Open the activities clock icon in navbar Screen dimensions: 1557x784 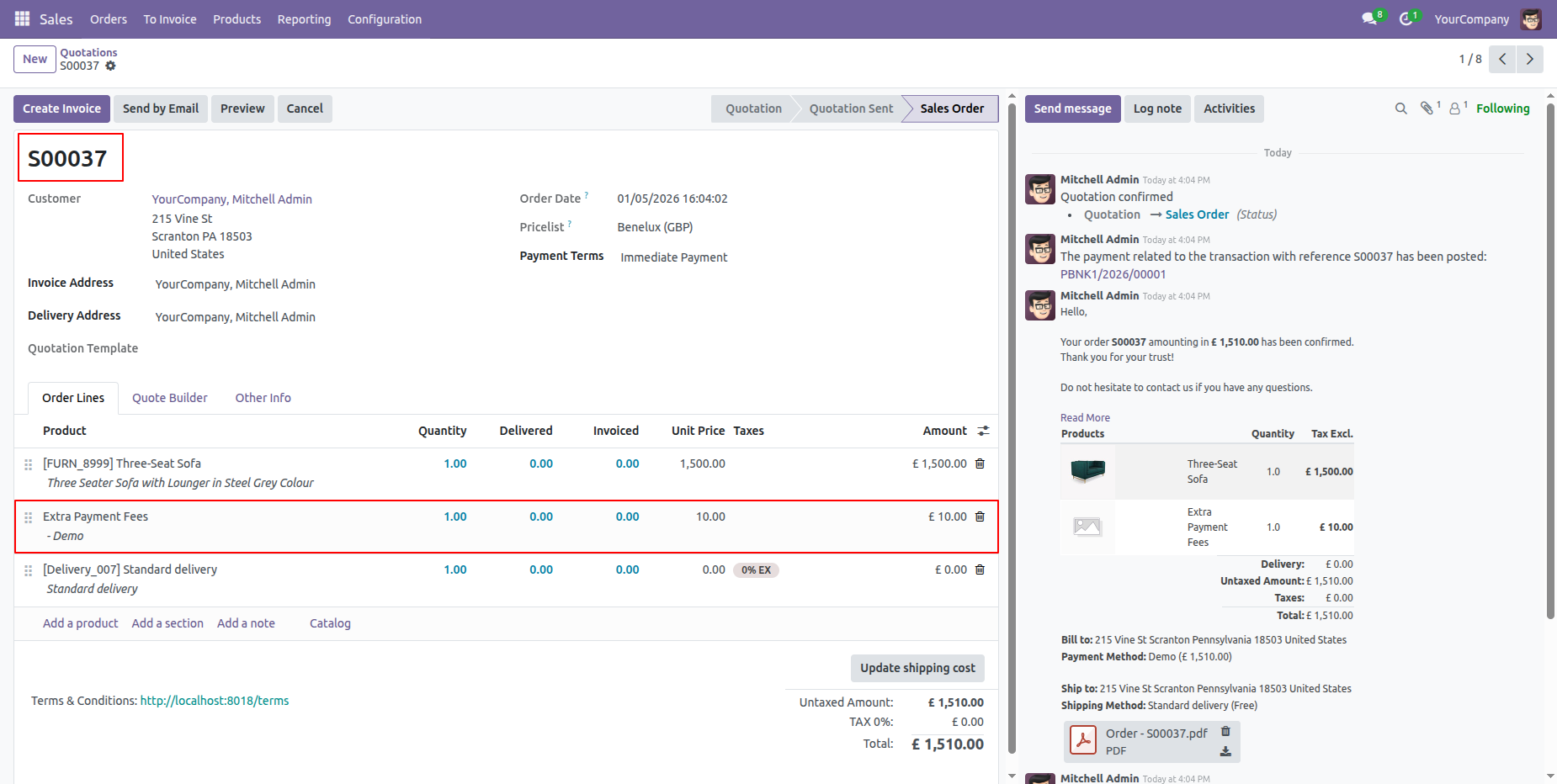(x=1406, y=19)
